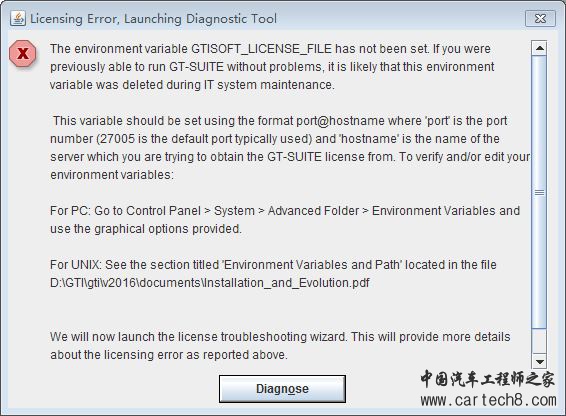Screen dimensions: 566x416
Task: Click the red error X icon
Action: click(23, 53)
